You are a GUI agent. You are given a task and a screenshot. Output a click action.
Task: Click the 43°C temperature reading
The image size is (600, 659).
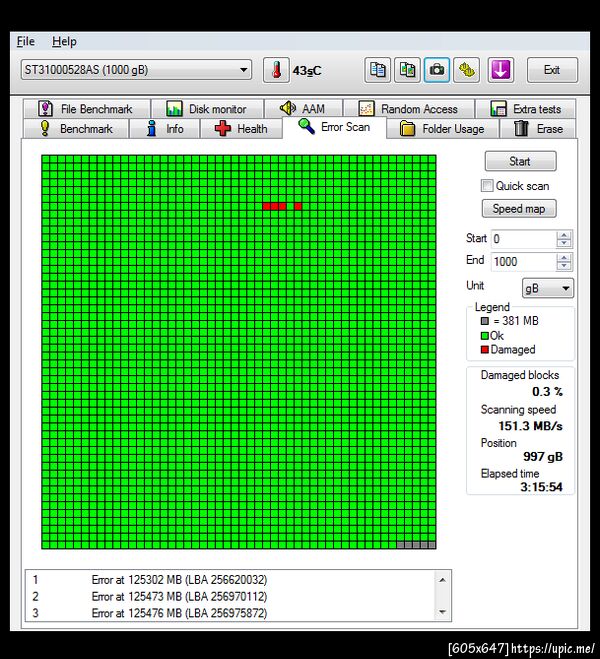coord(307,71)
